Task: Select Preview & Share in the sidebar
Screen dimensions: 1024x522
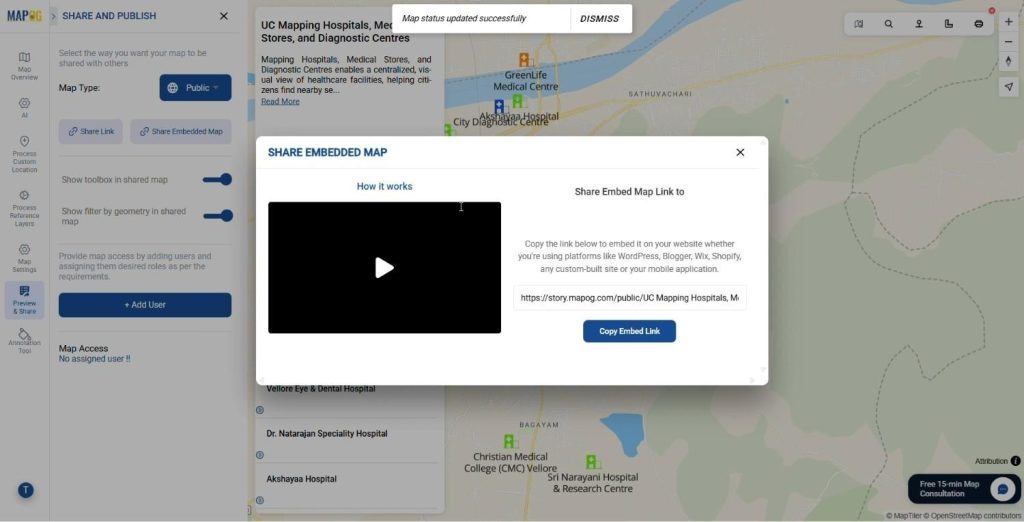Action: [24, 300]
